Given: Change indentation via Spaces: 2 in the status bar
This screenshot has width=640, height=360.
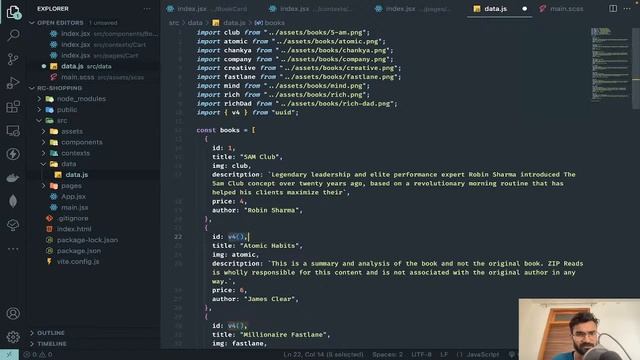Looking at the screenshot, I should point(387,354).
